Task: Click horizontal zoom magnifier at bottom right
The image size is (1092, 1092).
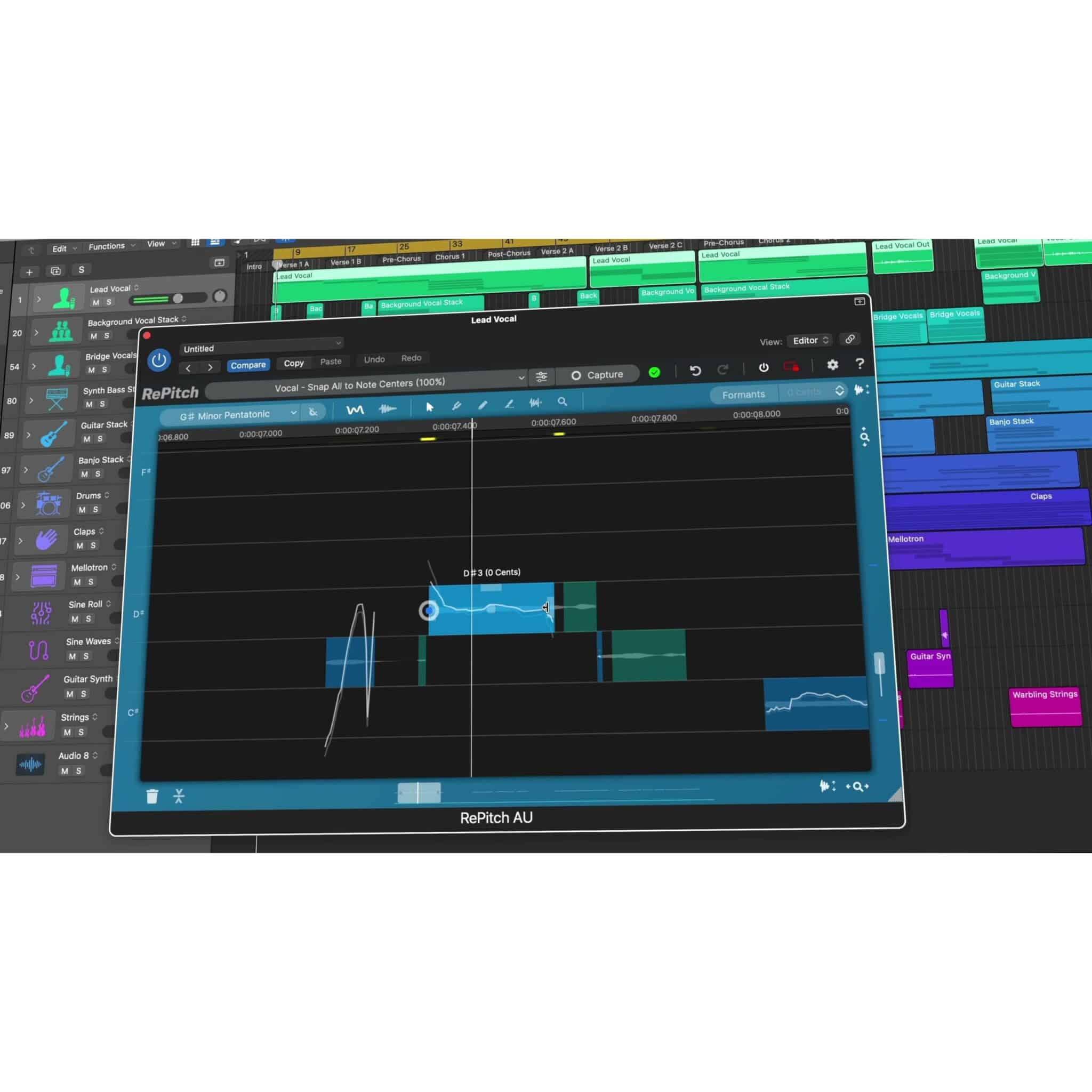Action: click(x=857, y=786)
